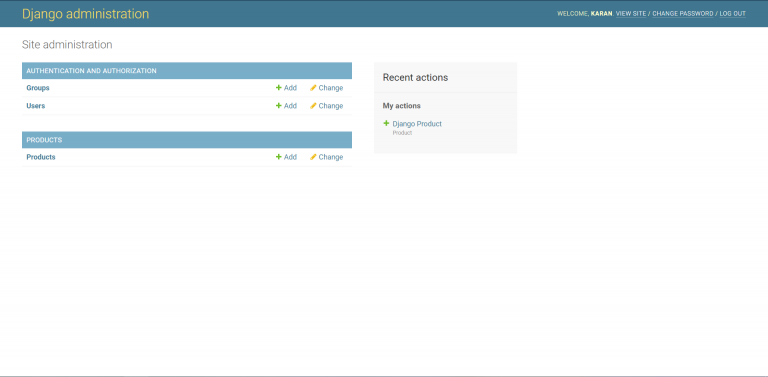The width and height of the screenshot is (768, 377).
Task: Click the pencil icon in Products row
Action: (x=313, y=157)
